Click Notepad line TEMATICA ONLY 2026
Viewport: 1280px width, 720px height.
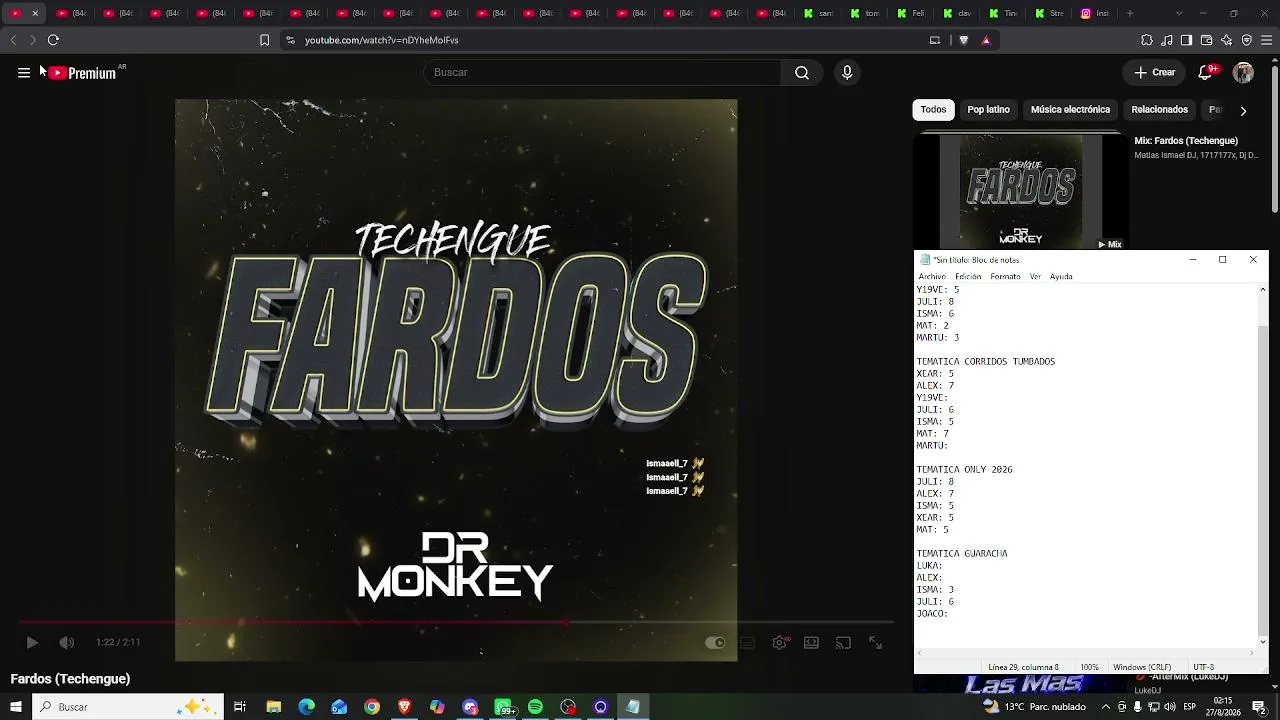[965, 470]
